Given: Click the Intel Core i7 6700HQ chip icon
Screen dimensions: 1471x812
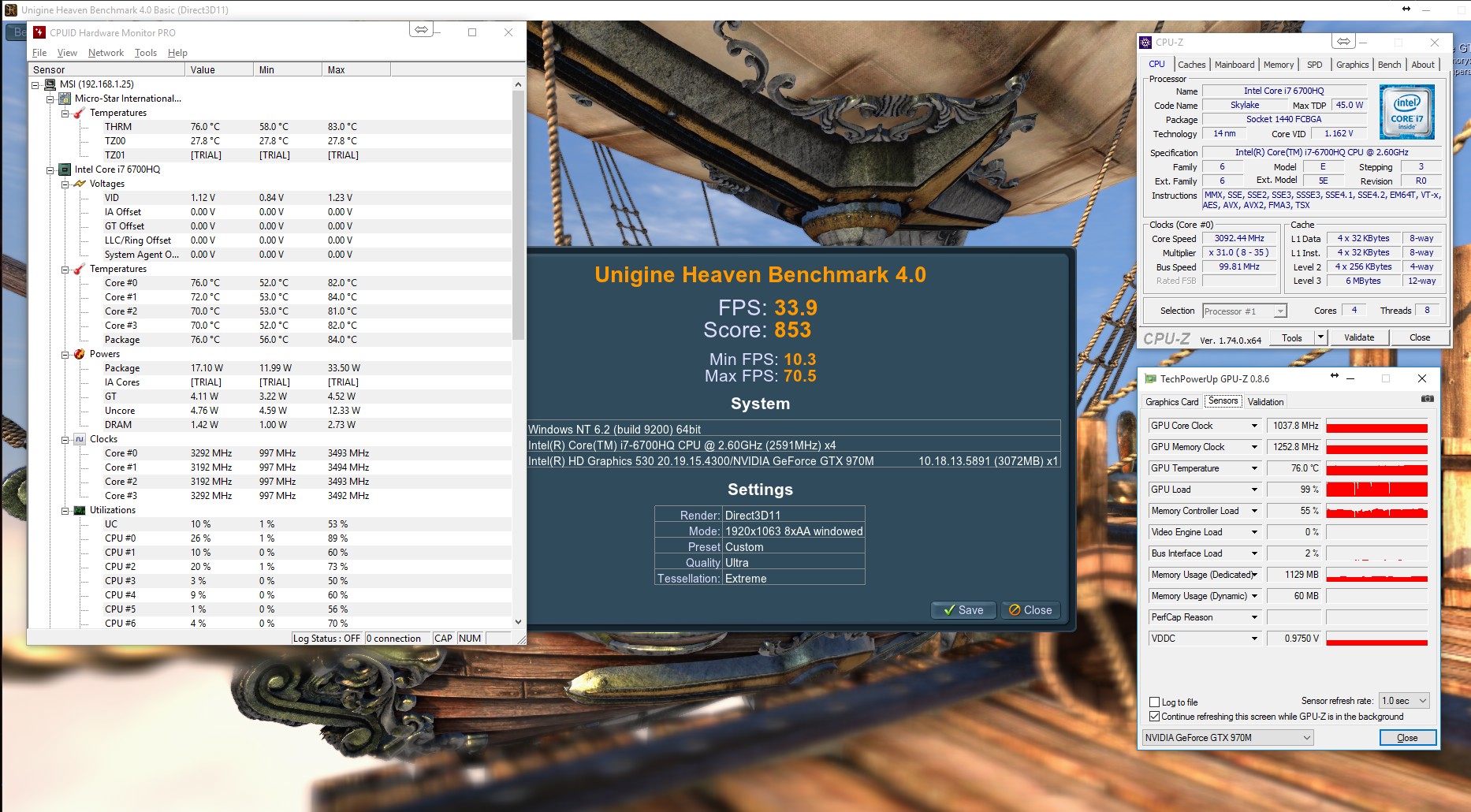Looking at the screenshot, I should (65, 169).
